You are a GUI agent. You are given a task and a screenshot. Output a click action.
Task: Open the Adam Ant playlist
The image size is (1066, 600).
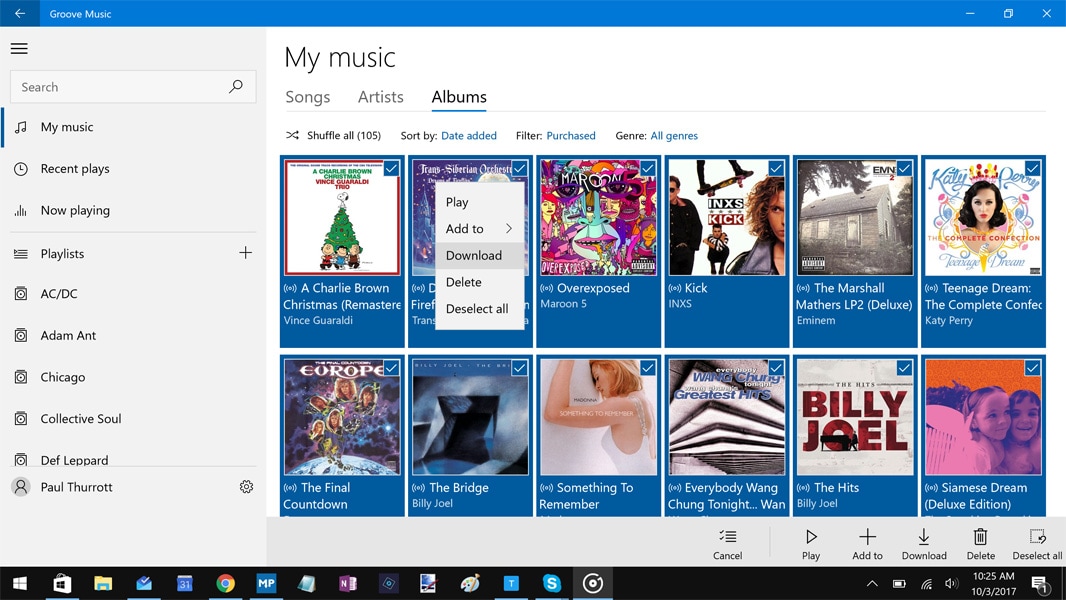[x=133, y=335]
